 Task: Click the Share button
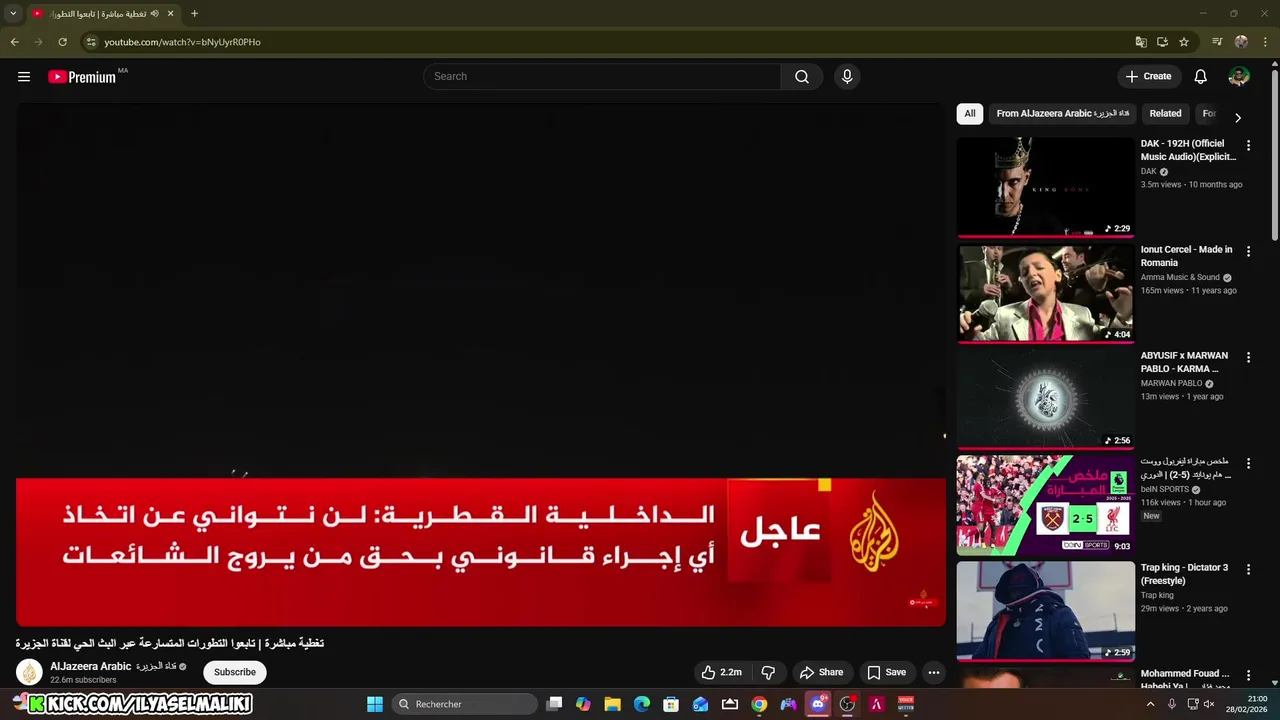point(821,672)
